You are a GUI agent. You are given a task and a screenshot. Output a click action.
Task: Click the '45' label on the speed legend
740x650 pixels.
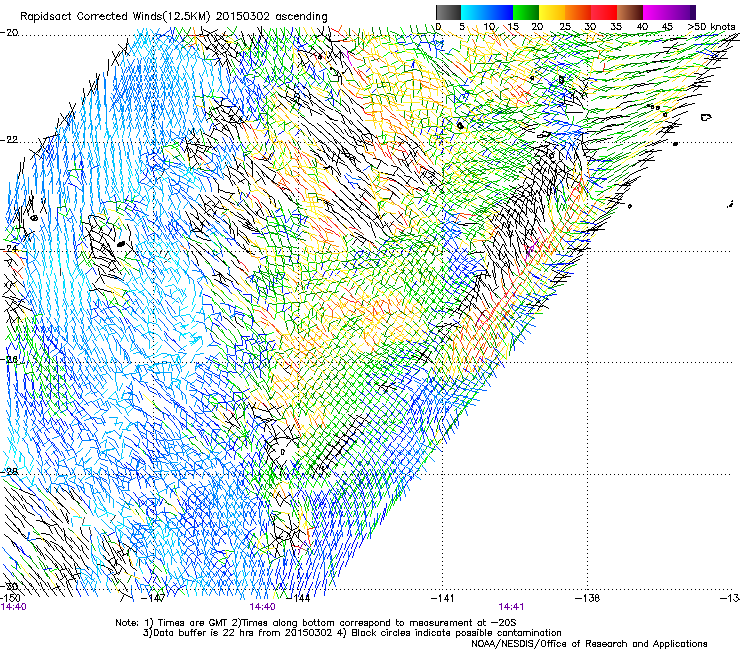tap(667, 26)
